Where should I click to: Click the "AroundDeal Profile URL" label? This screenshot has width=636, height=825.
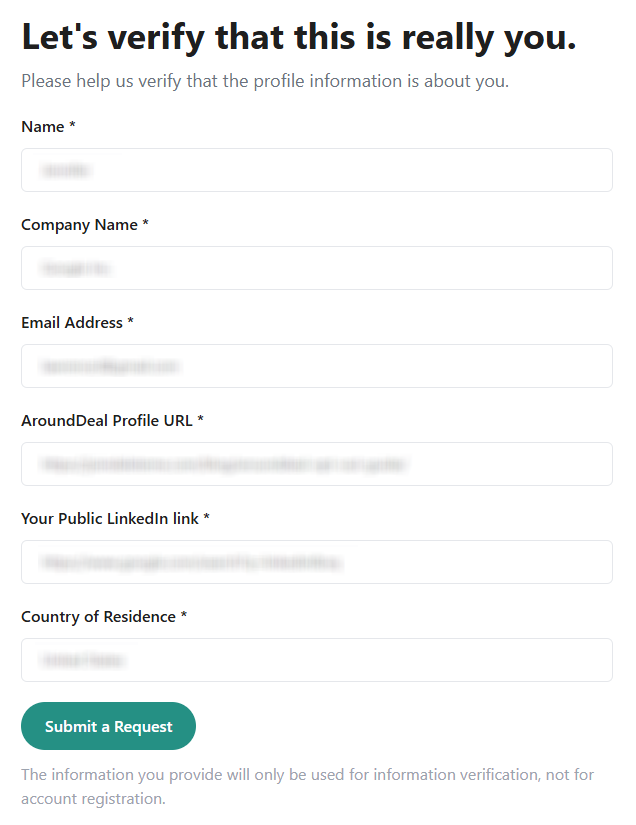(106, 421)
